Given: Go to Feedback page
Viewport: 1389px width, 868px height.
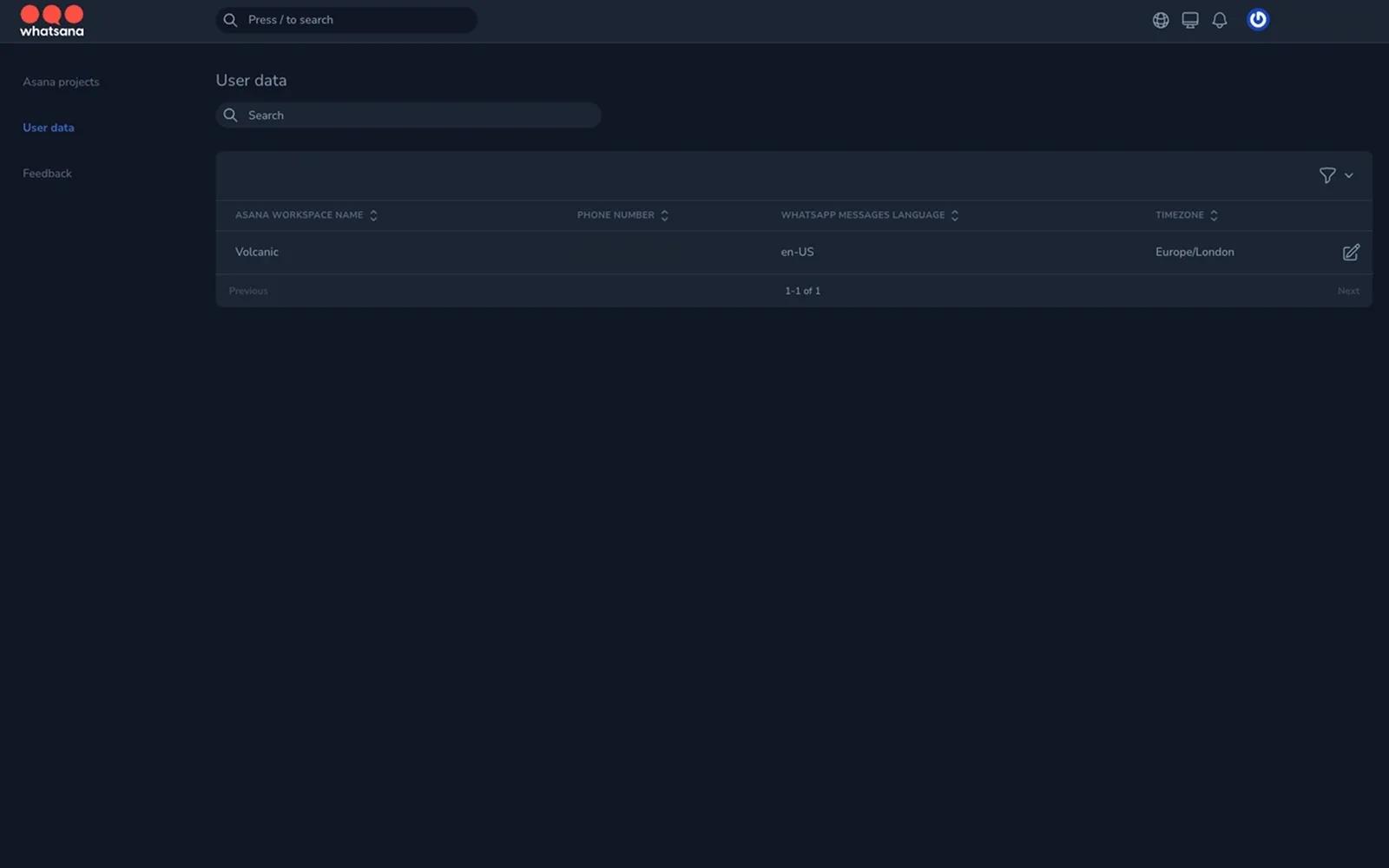Looking at the screenshot, I should (x=47, y=174).
